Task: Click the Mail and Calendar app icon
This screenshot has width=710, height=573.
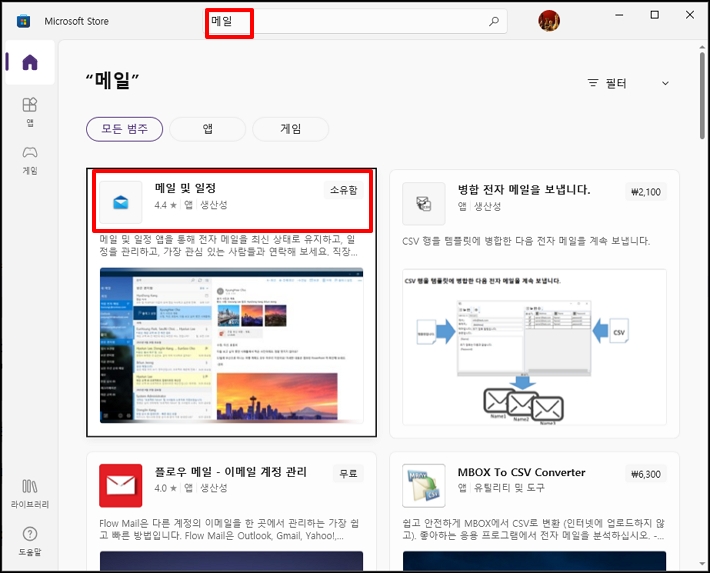Action: pyautogui.click(x=120, y=202)
